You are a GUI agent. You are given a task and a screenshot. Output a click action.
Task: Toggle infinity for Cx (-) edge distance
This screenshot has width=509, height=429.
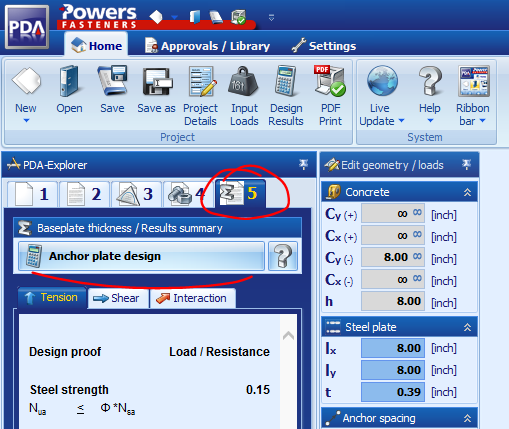click(x=417, y=278)
